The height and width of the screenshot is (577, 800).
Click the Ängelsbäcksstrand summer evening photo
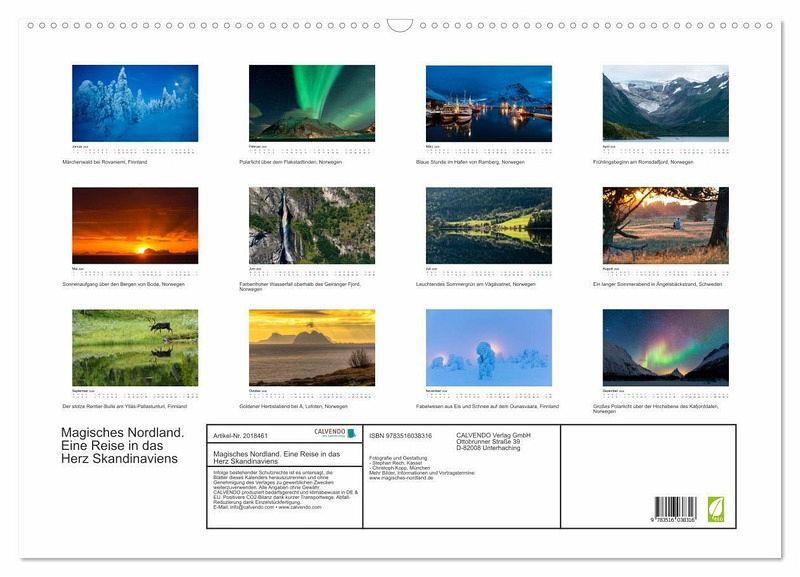point(665,225)
